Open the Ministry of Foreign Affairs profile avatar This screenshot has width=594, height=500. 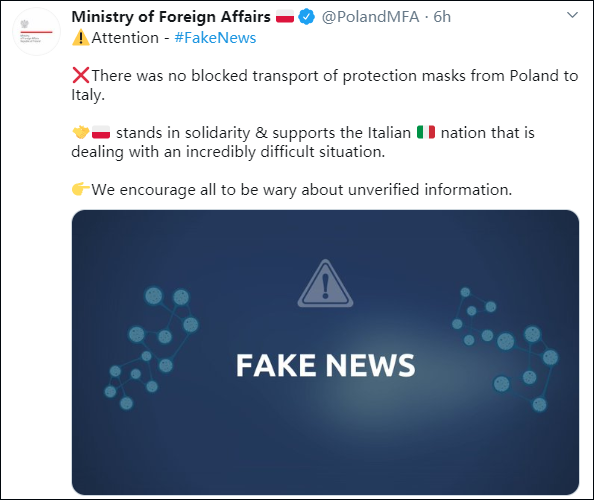pyautogui.click(x=36, y=31)
